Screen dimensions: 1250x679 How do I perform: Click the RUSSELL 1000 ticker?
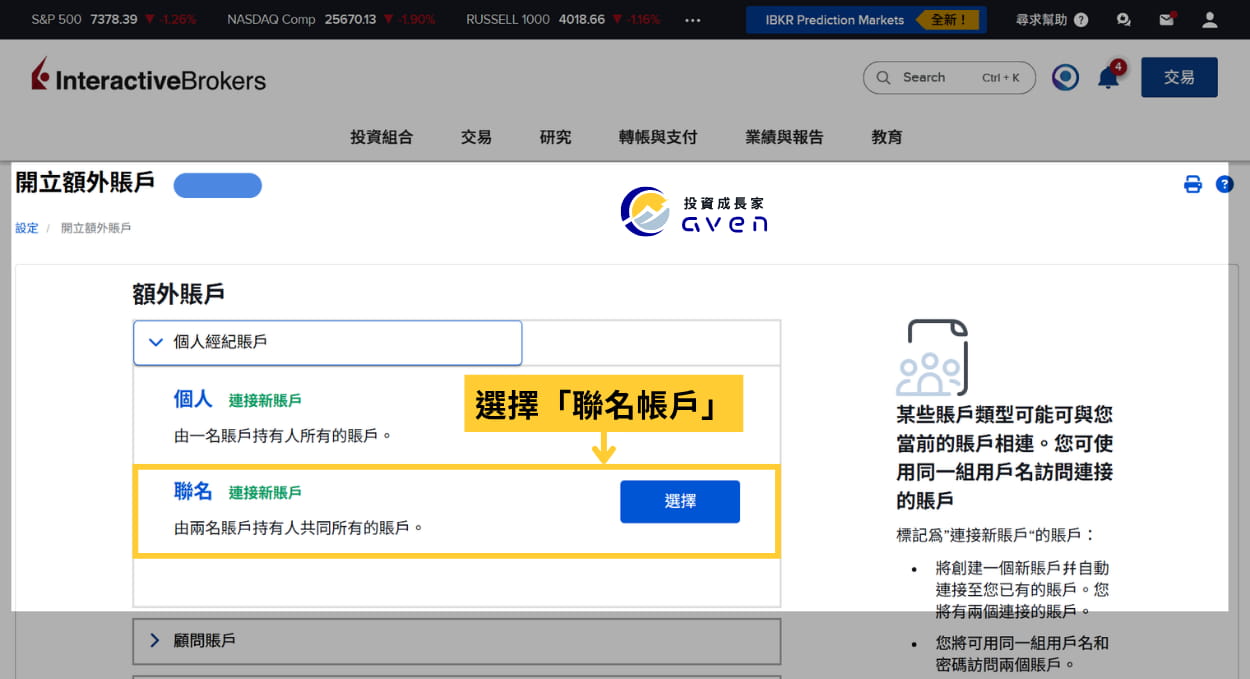pyautogui.click(x=563, y=19)
